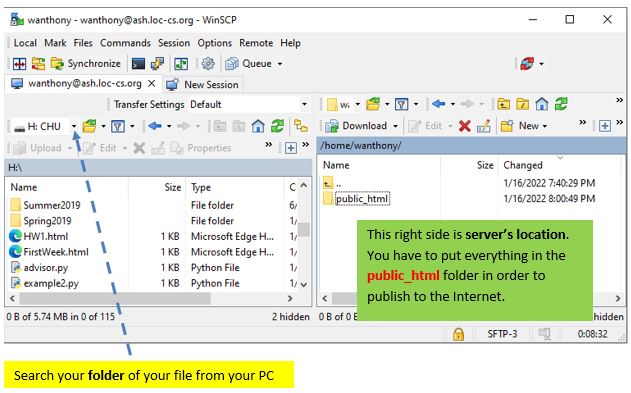Open the Session menu
Viewport: 631px width, 393px height.
point(174,43)
